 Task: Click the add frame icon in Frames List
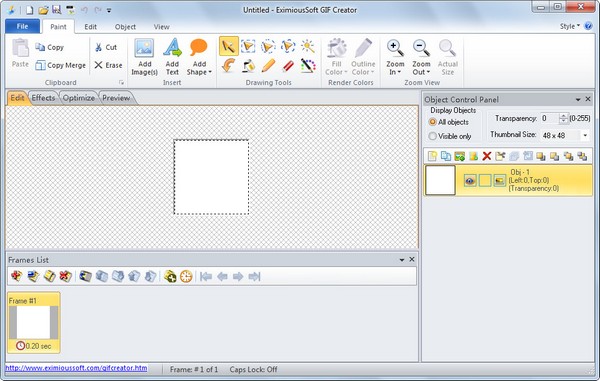(16, 276)
